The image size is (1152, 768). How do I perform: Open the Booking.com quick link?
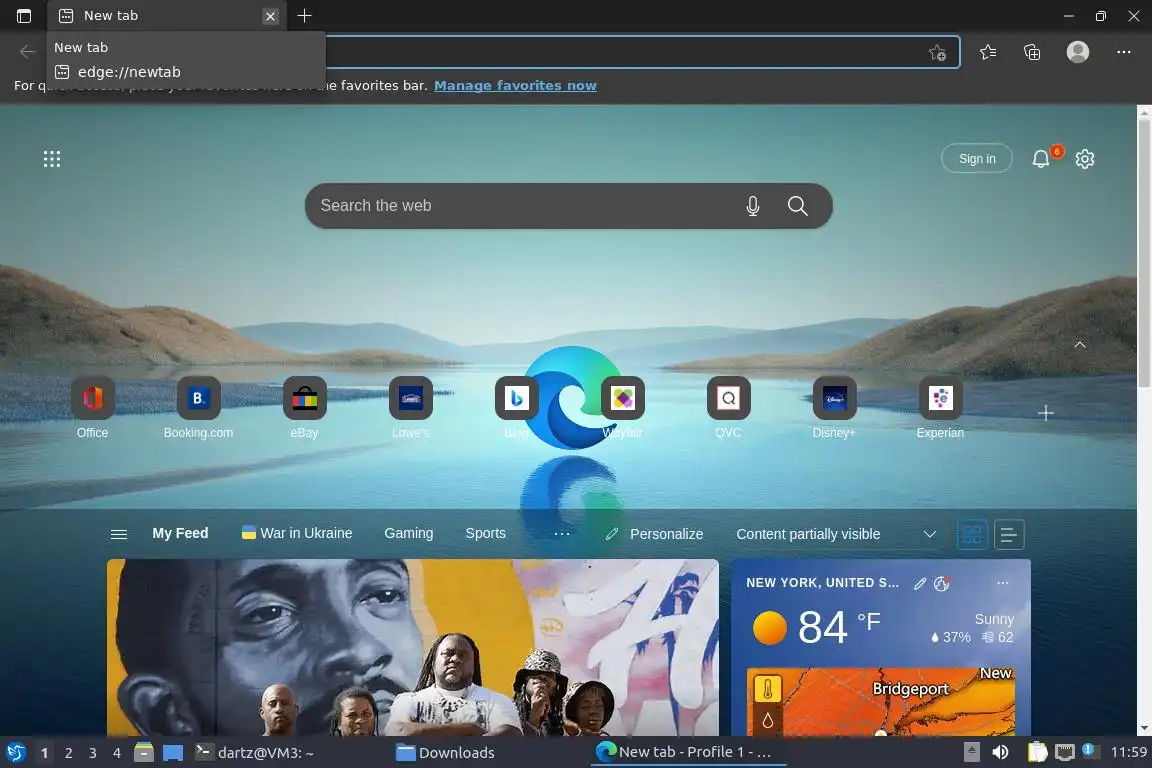pos(198,407)
